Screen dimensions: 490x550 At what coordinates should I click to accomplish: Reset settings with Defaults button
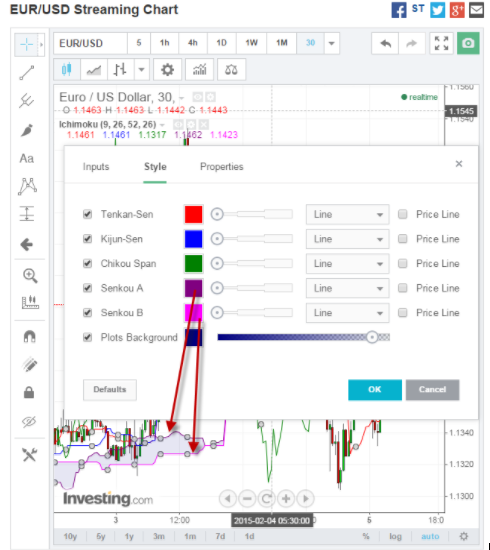tap(110, 390)
